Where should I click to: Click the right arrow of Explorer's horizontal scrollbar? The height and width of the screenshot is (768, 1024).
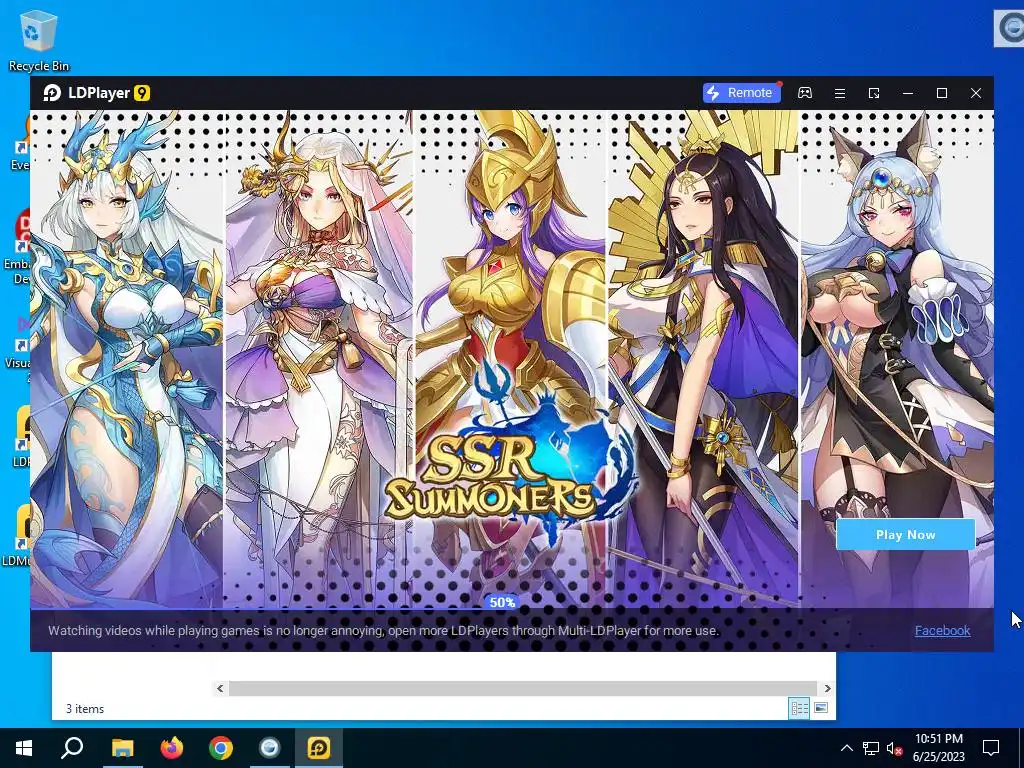[827, 688]
